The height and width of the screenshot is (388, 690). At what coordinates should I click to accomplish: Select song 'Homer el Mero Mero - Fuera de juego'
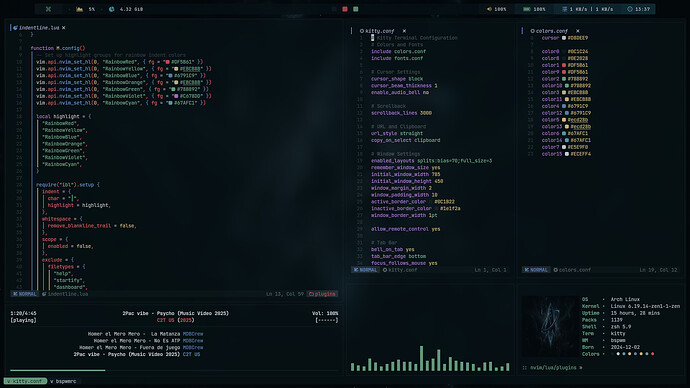tap(129, 348)
